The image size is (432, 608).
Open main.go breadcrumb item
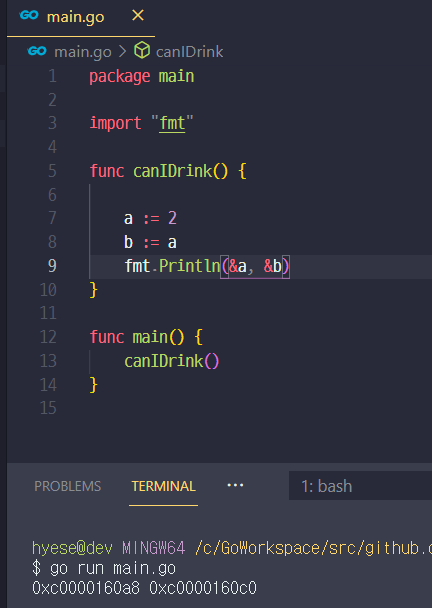(x=83, y=52)
